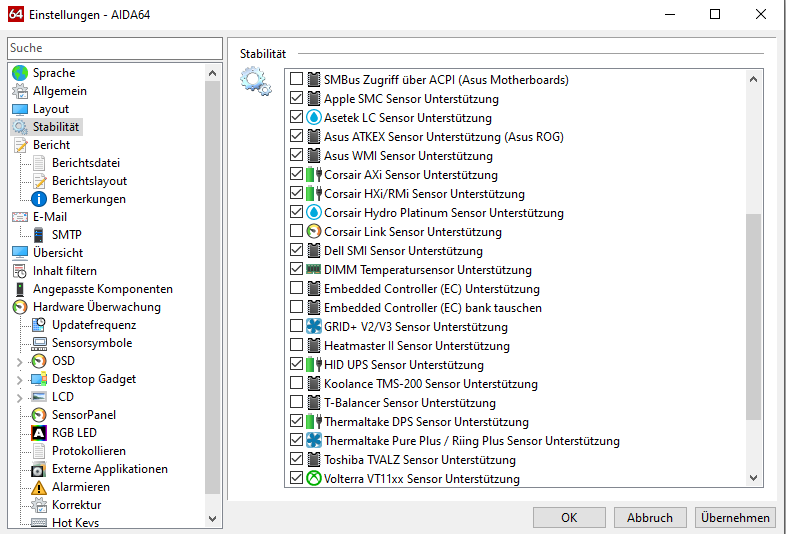Image resolution: width=786 pixels, height=534 pixels.
Task: Select Berichtslayout in the tree
Action: coord(89,181)
